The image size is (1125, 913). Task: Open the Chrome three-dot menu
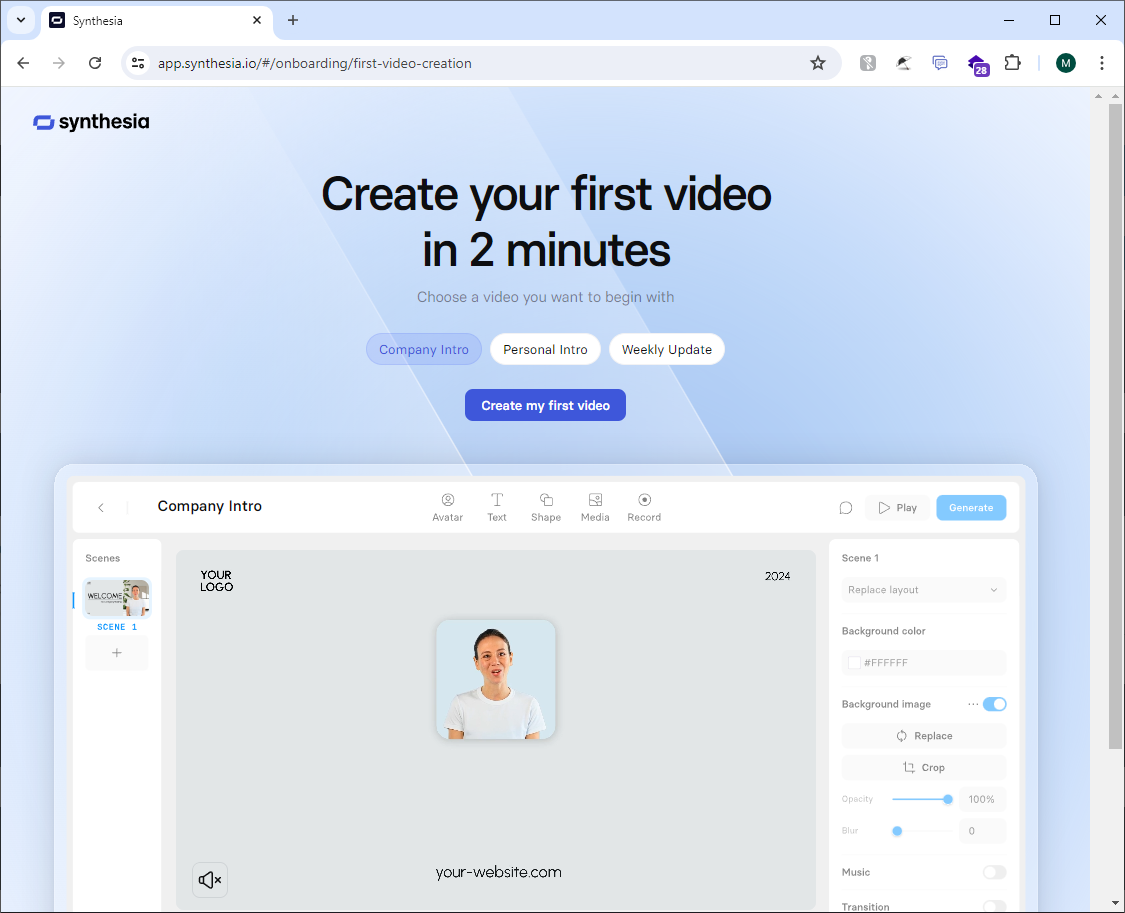click(1101, 63)
